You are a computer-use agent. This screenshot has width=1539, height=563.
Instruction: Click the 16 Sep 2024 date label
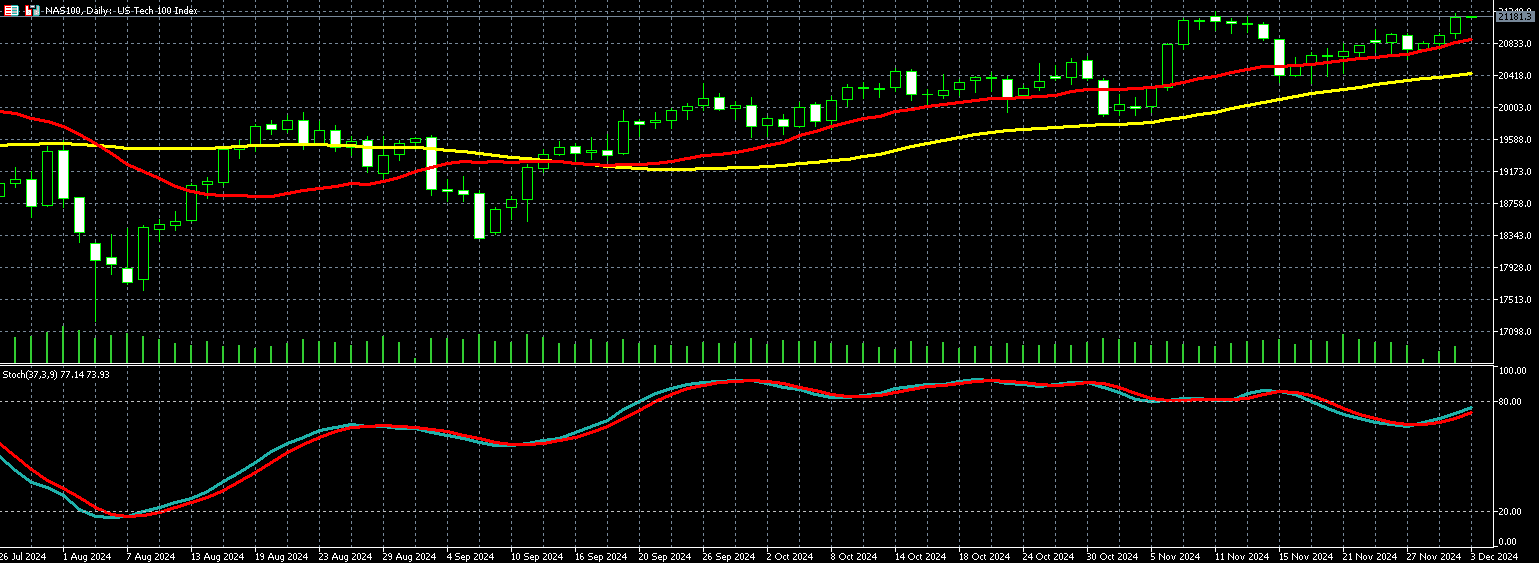pyautogui.click(x=601, y=556)
